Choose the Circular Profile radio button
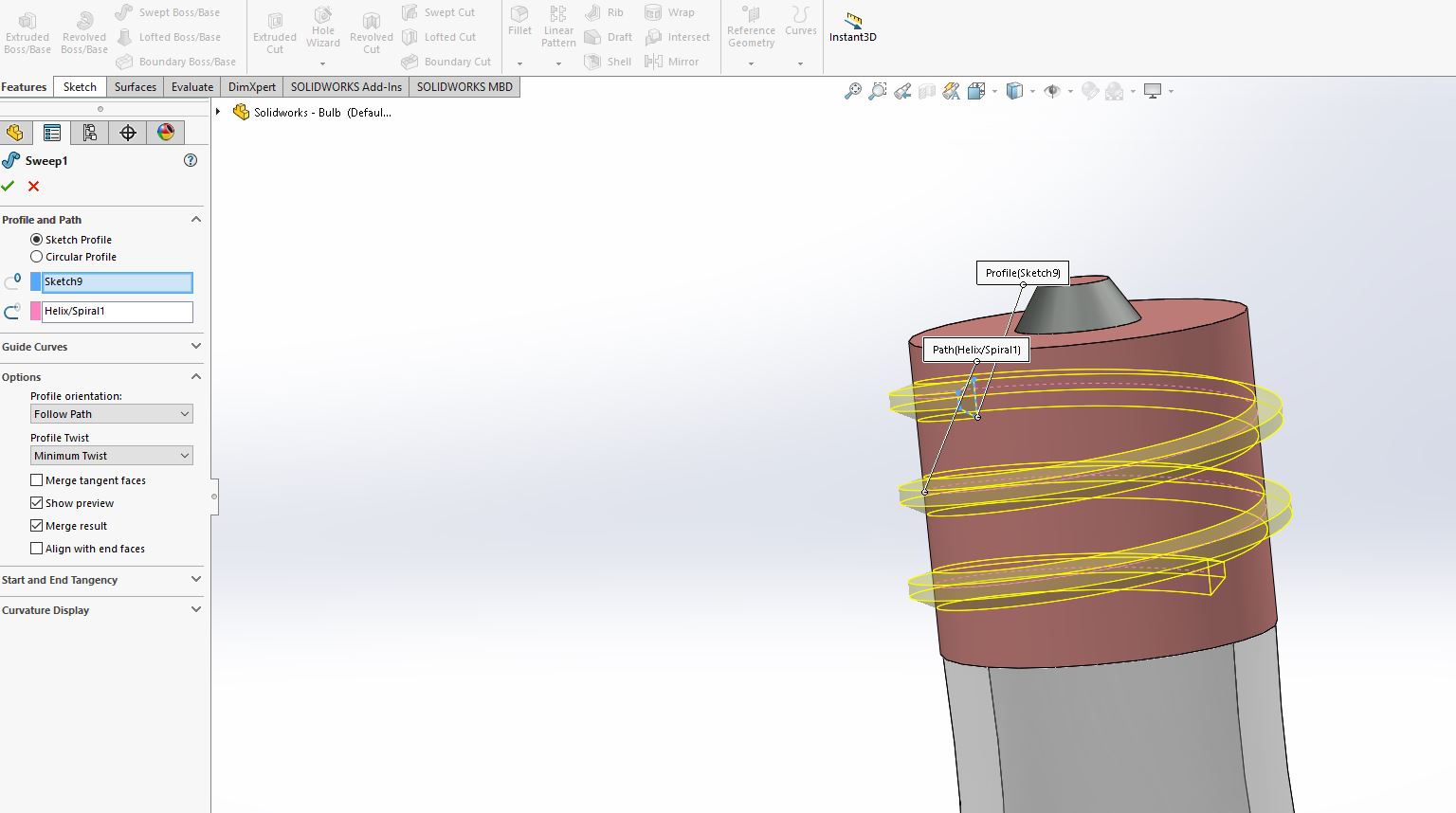Viewport: 1456px width, 813px height. [x=36, y=256]
